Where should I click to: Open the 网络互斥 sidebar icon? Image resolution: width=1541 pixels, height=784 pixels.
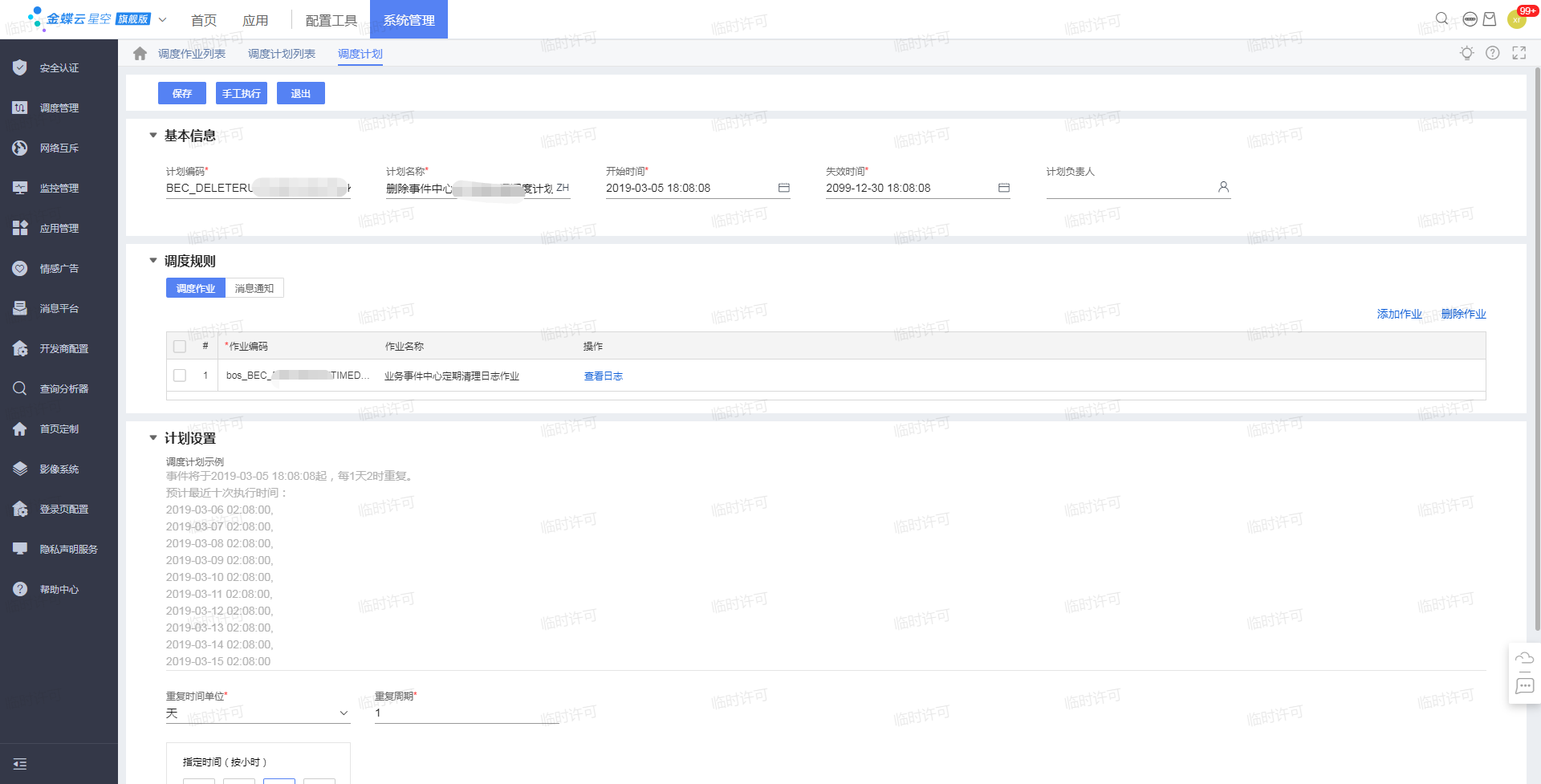click(20, 148)
